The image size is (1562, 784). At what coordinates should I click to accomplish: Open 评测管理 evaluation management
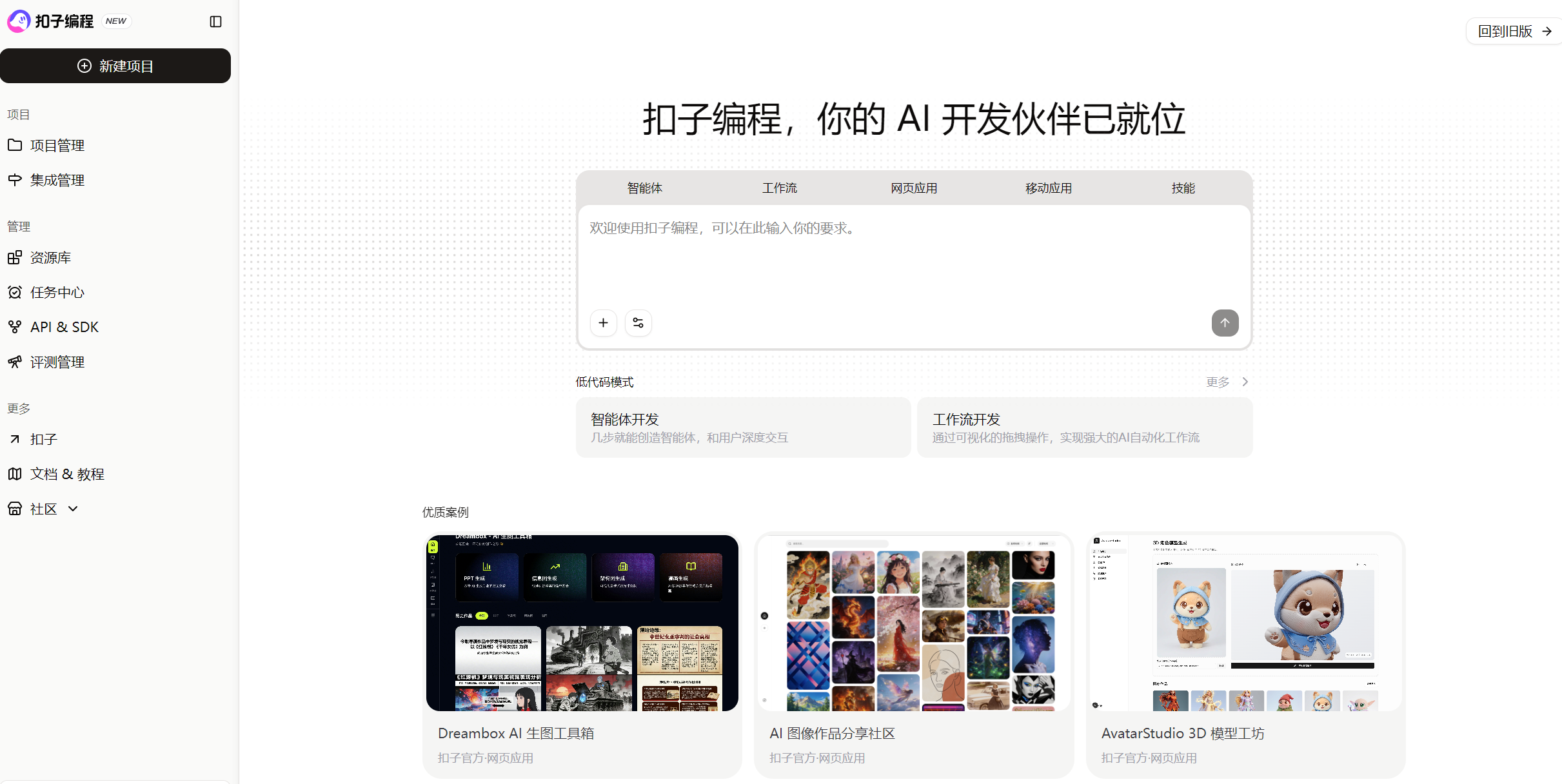pos(57,362)
